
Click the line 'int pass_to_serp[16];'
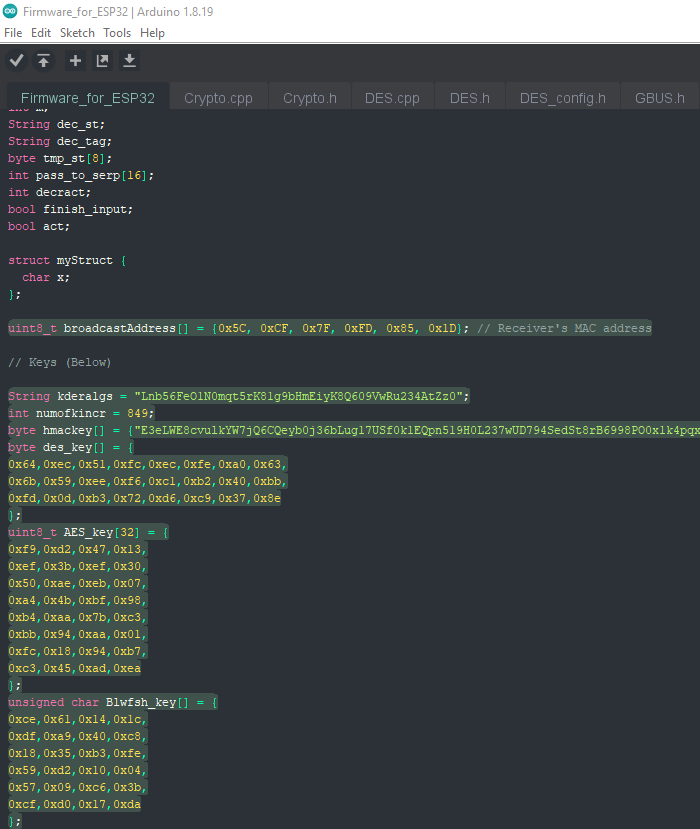click(x=81, y=175)
